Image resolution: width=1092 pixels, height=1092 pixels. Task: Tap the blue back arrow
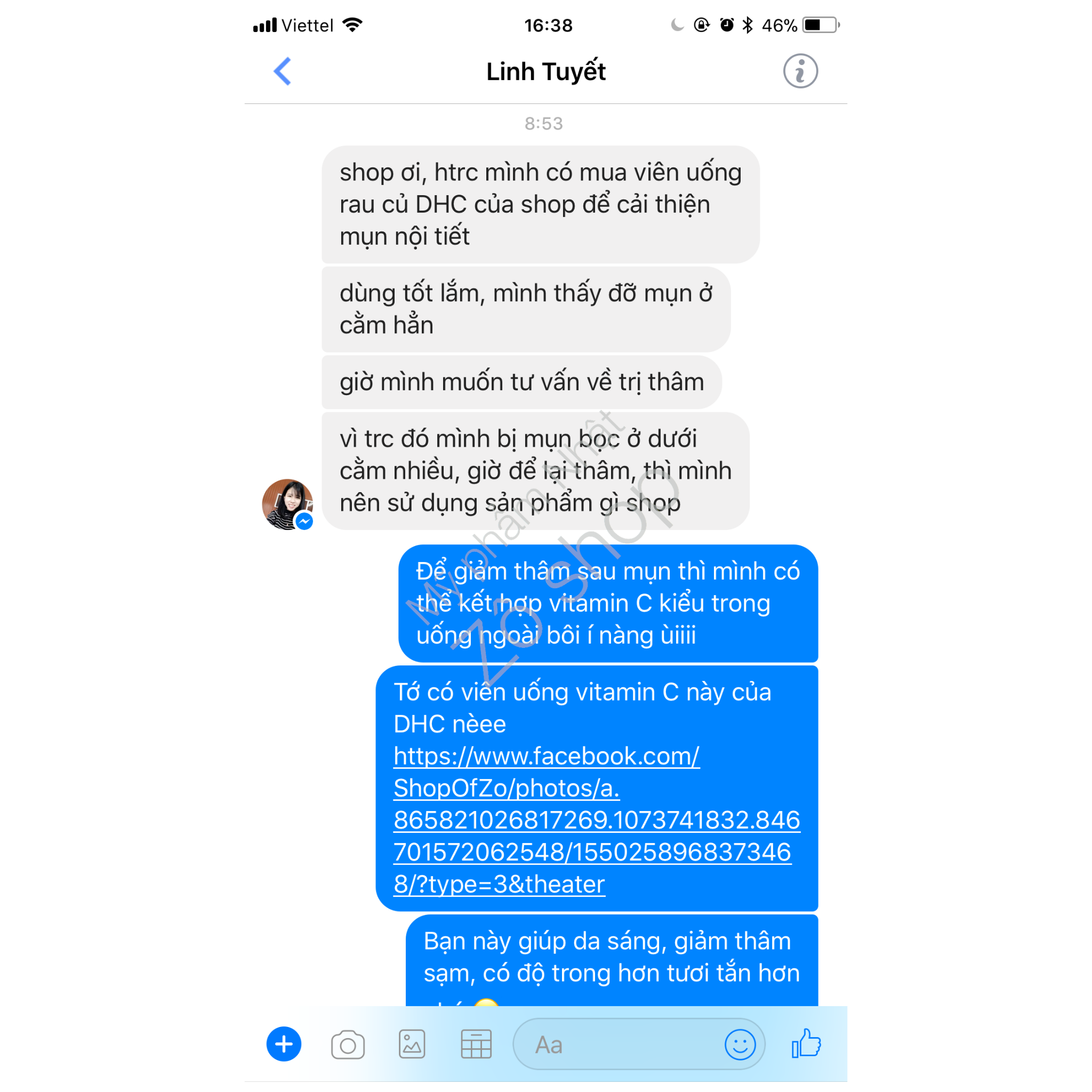pos(282,71)
